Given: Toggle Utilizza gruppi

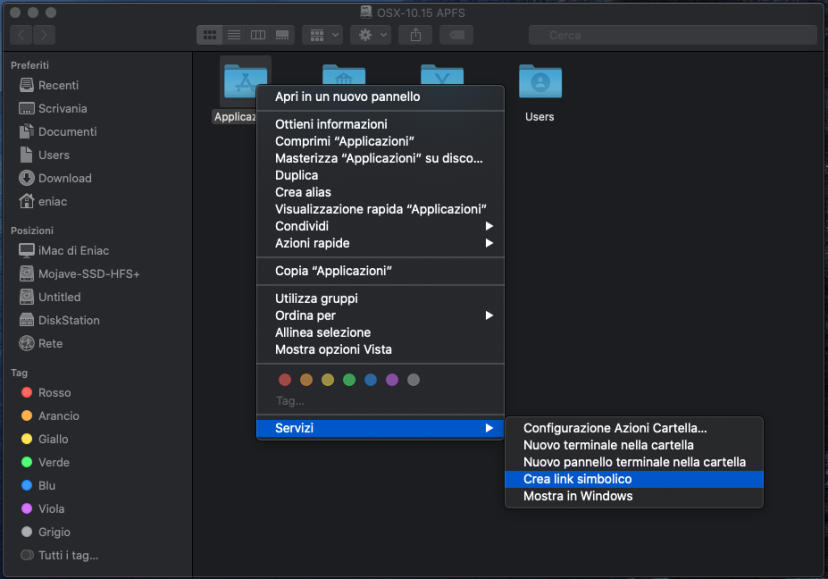Looking at the screenshot, I should tap(380, 298).
